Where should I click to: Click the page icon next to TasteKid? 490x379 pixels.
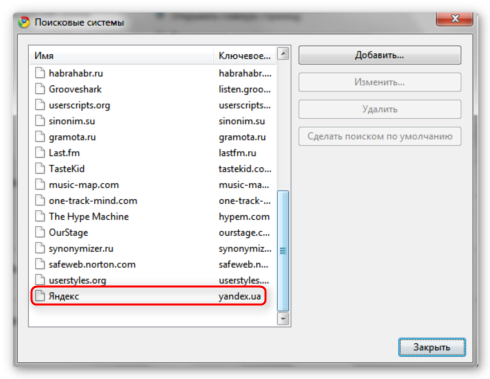[40, 169]
